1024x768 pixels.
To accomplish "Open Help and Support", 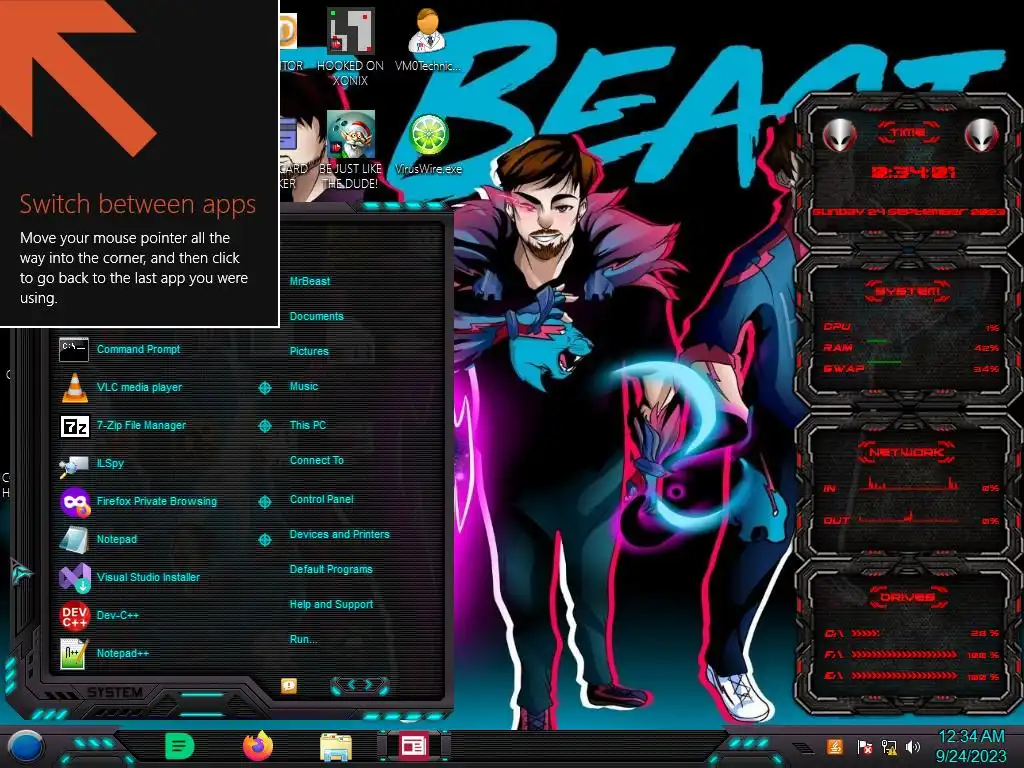I will coord(331,605).
